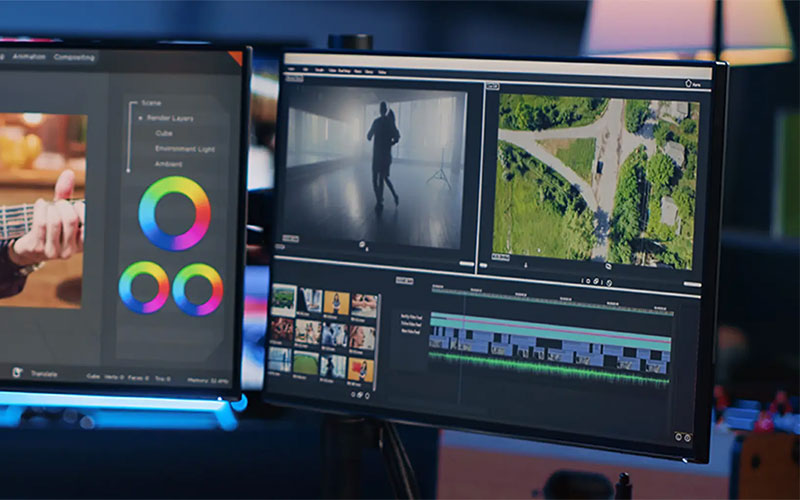Open the Animation tab
Image resolution: width=800 pixels, height=500 pixels.
tap(29, 57)
